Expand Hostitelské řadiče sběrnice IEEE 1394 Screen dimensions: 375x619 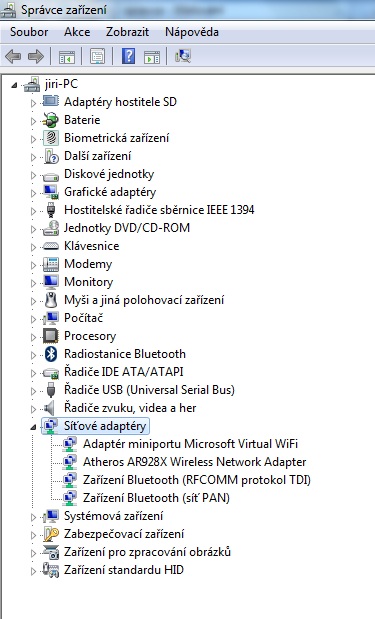pos(33,211)
